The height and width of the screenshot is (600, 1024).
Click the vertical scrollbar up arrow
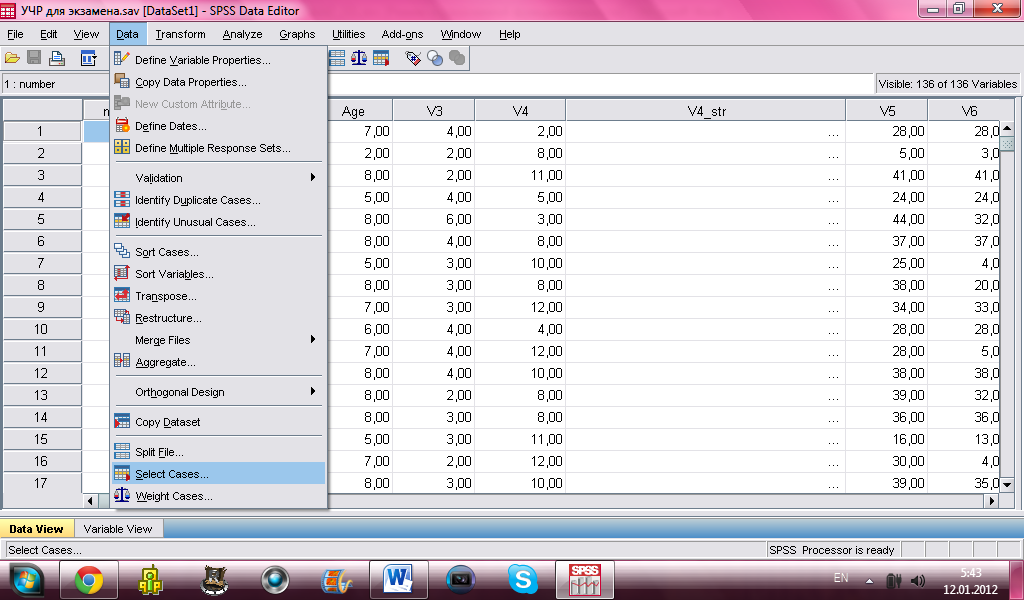[x=1007, y=129]
